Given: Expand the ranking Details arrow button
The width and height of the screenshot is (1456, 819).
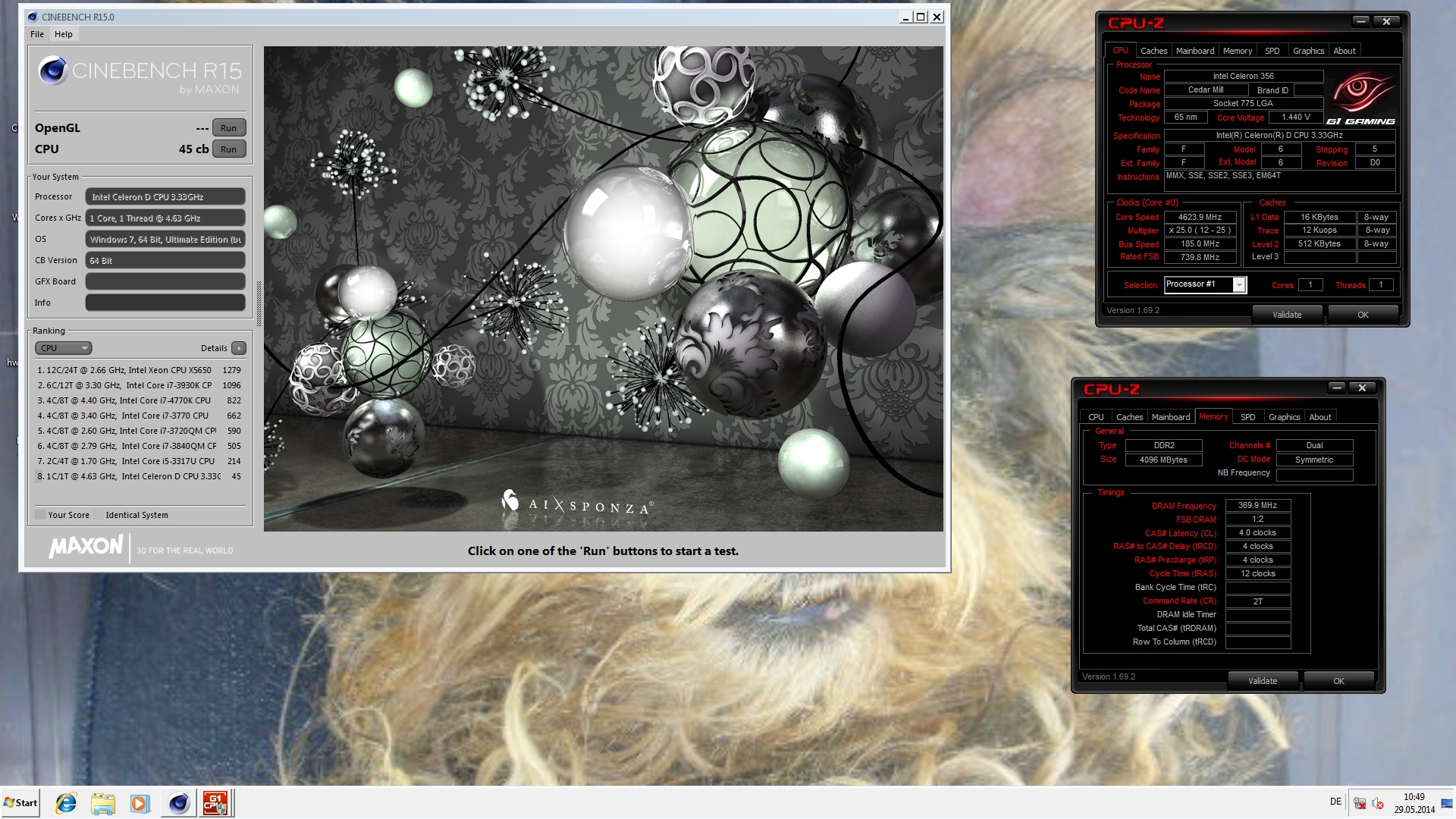Looking at the screenshot, I should (x=239, y=348).
